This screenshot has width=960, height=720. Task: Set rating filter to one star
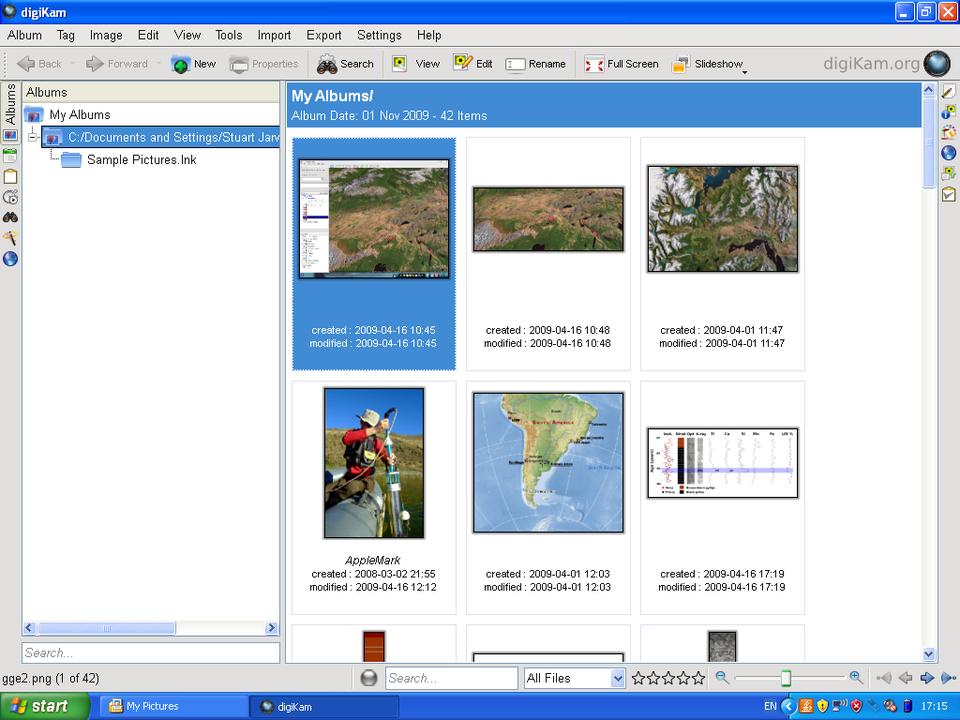[x=638, y=678]
